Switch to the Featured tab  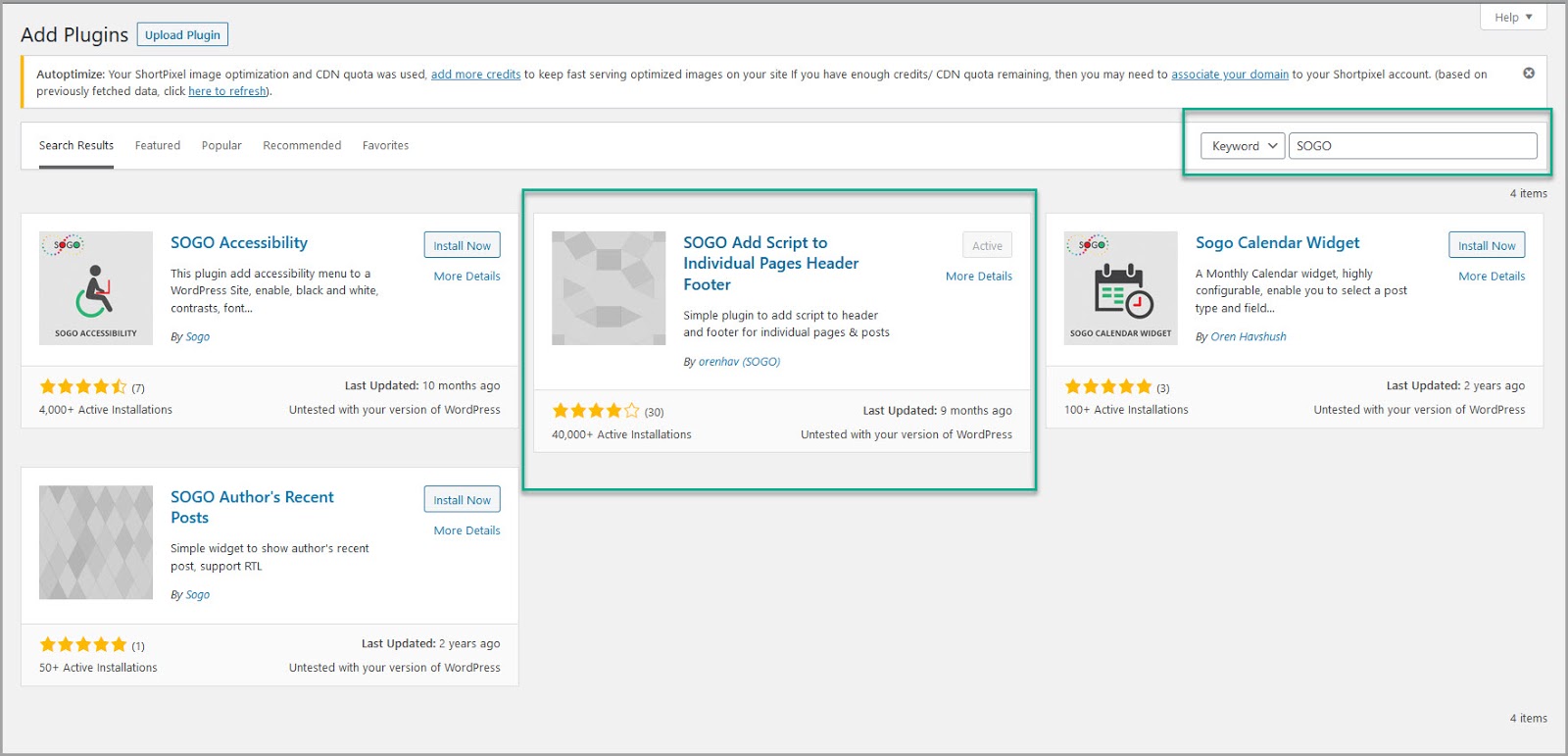click(x=158, y=146)
